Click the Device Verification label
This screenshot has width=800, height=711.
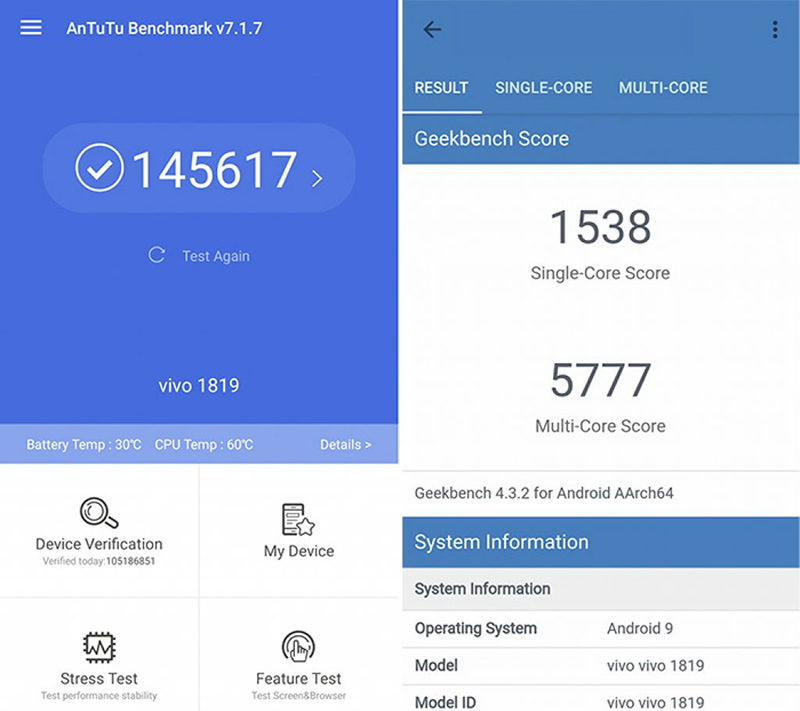tap(99, 544)
